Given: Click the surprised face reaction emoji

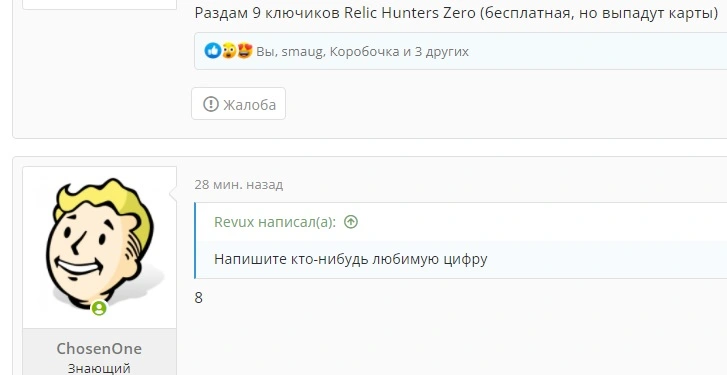Looking at the screenshot, I should point(228,51).
